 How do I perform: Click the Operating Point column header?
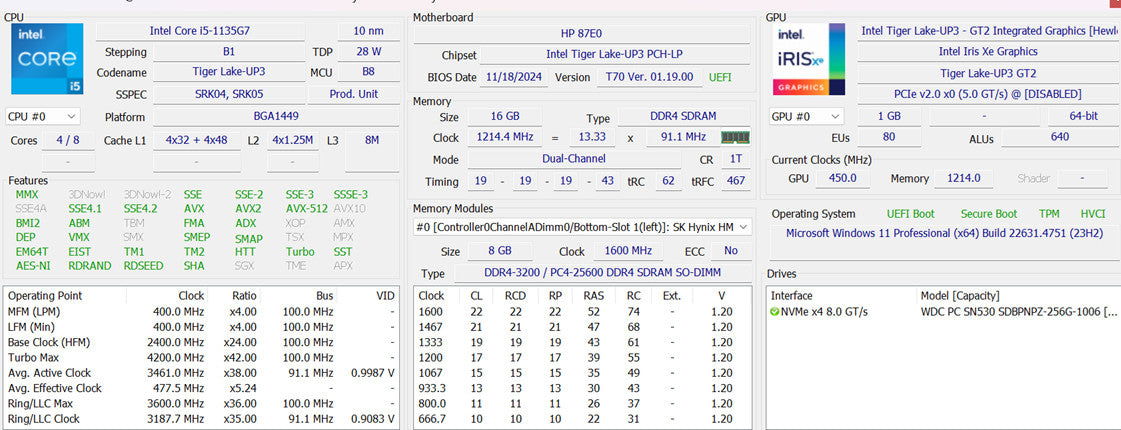click(45, 295)
